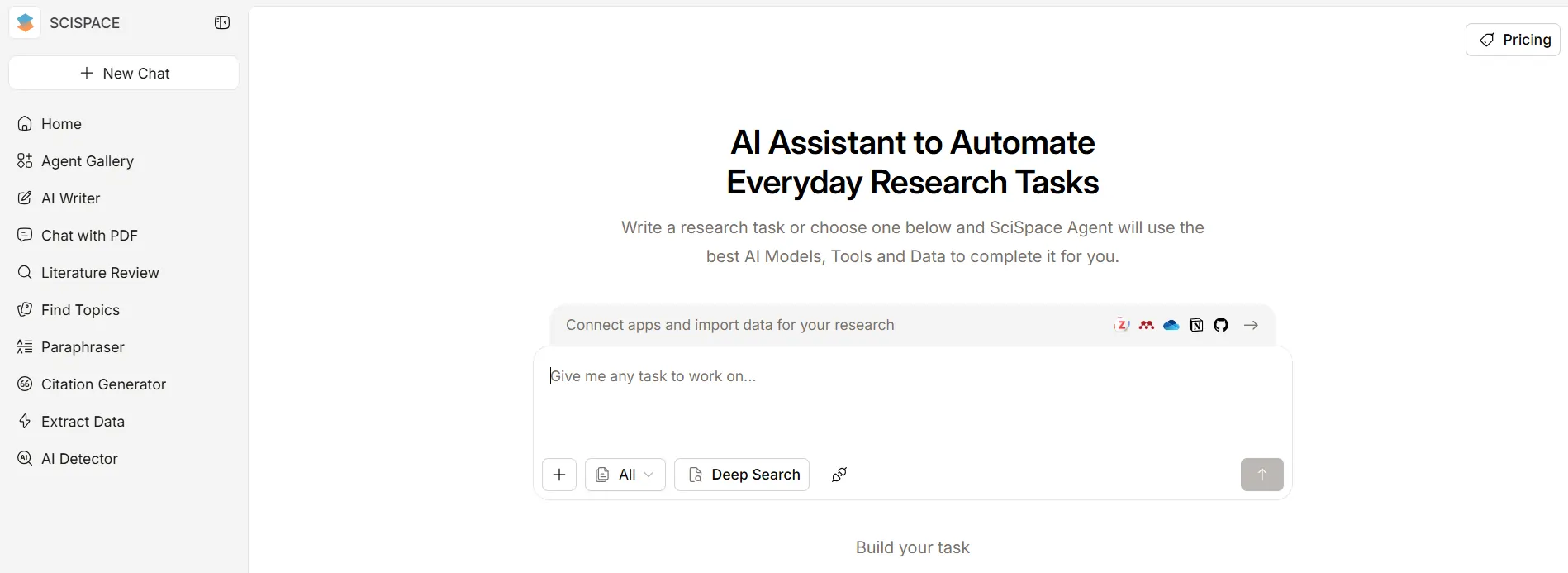Open Chat with PDF

(89, 236)
